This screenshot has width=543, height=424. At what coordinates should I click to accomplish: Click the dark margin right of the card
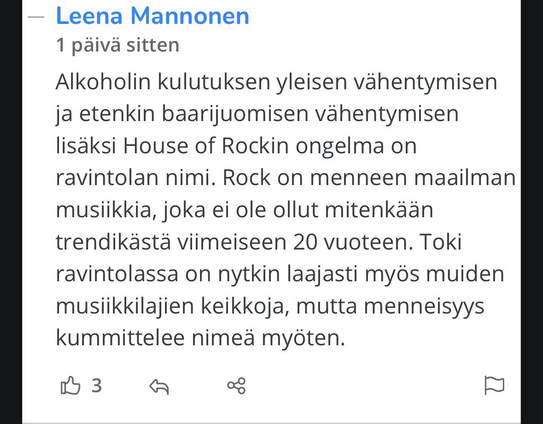click(x=532, y=212)
